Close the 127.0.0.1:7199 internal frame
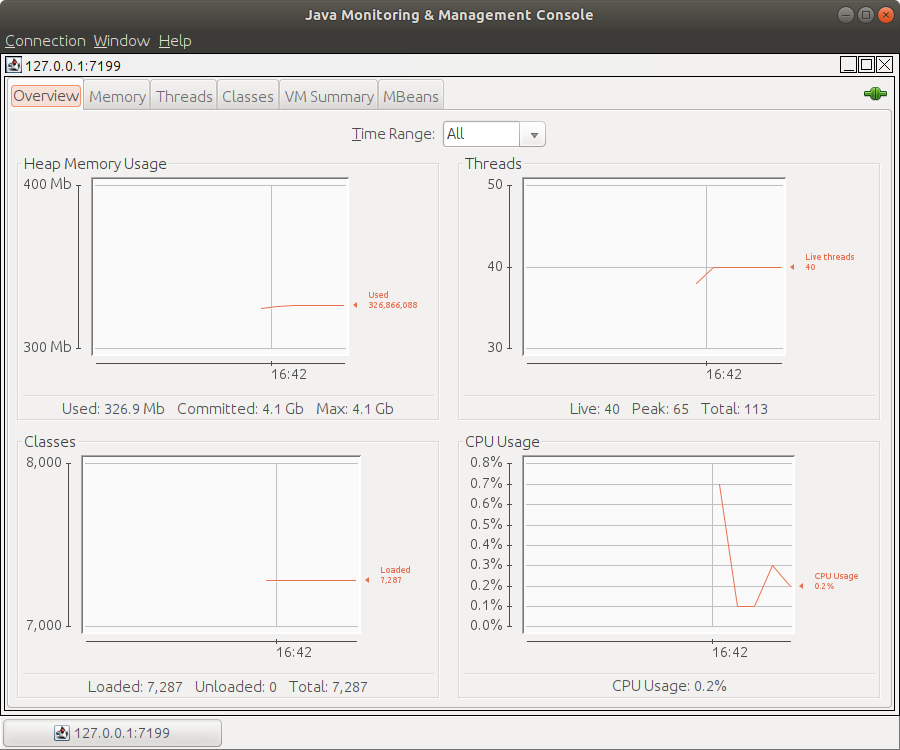This screenshot has width=900, height=750. 883,65
